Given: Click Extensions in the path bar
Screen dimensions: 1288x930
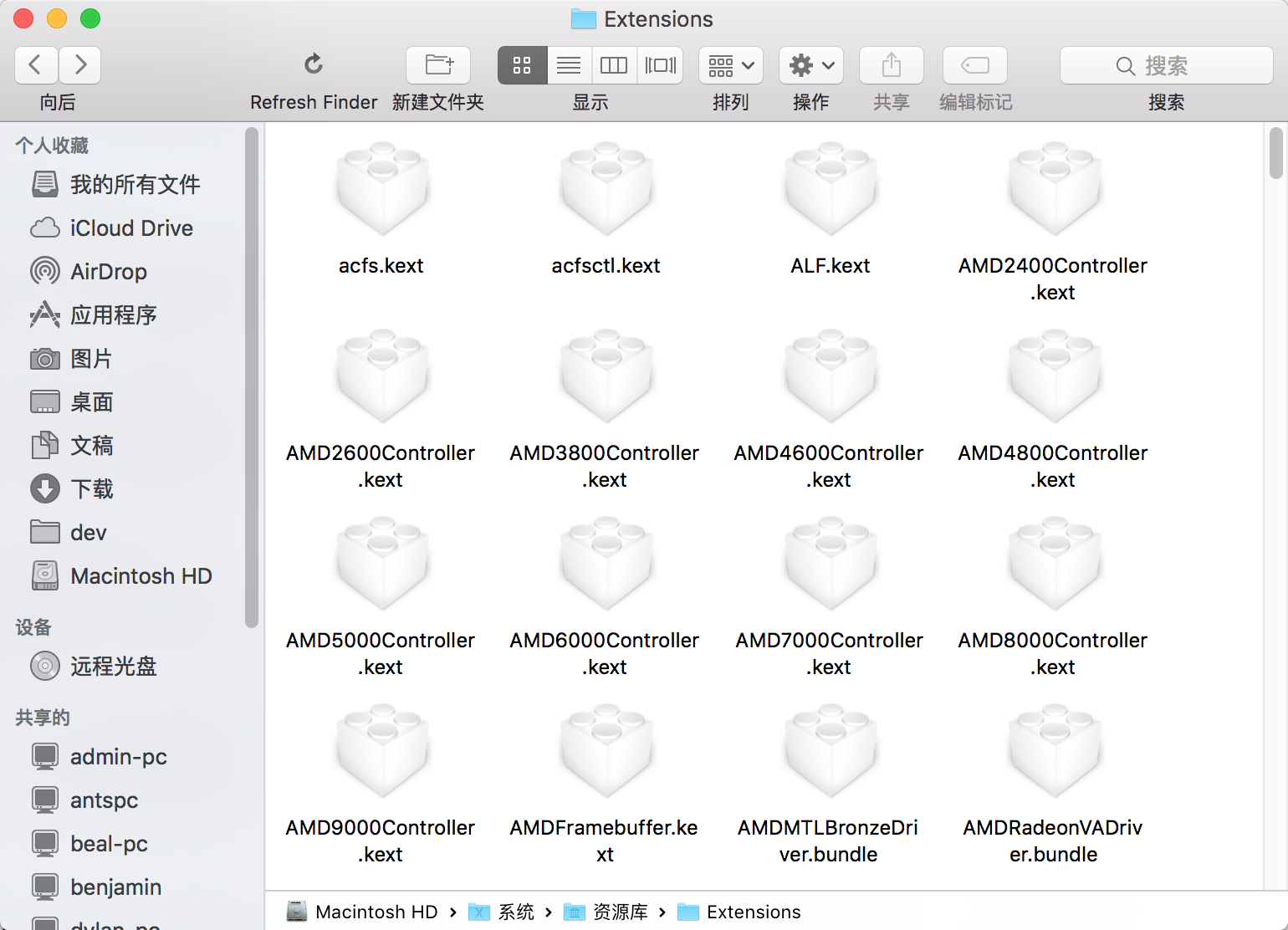Looking at the screenshot, I should pos(739,912).
